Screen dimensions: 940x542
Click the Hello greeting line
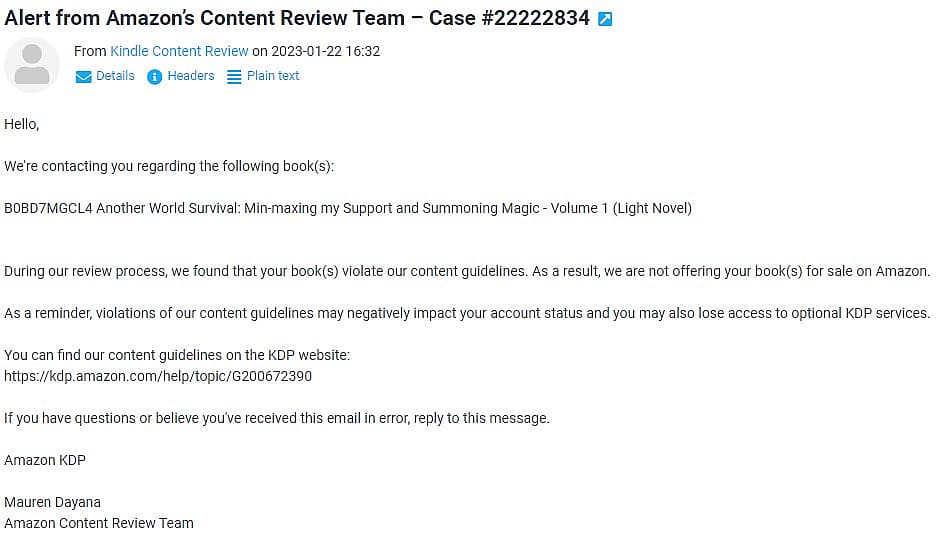22,124
